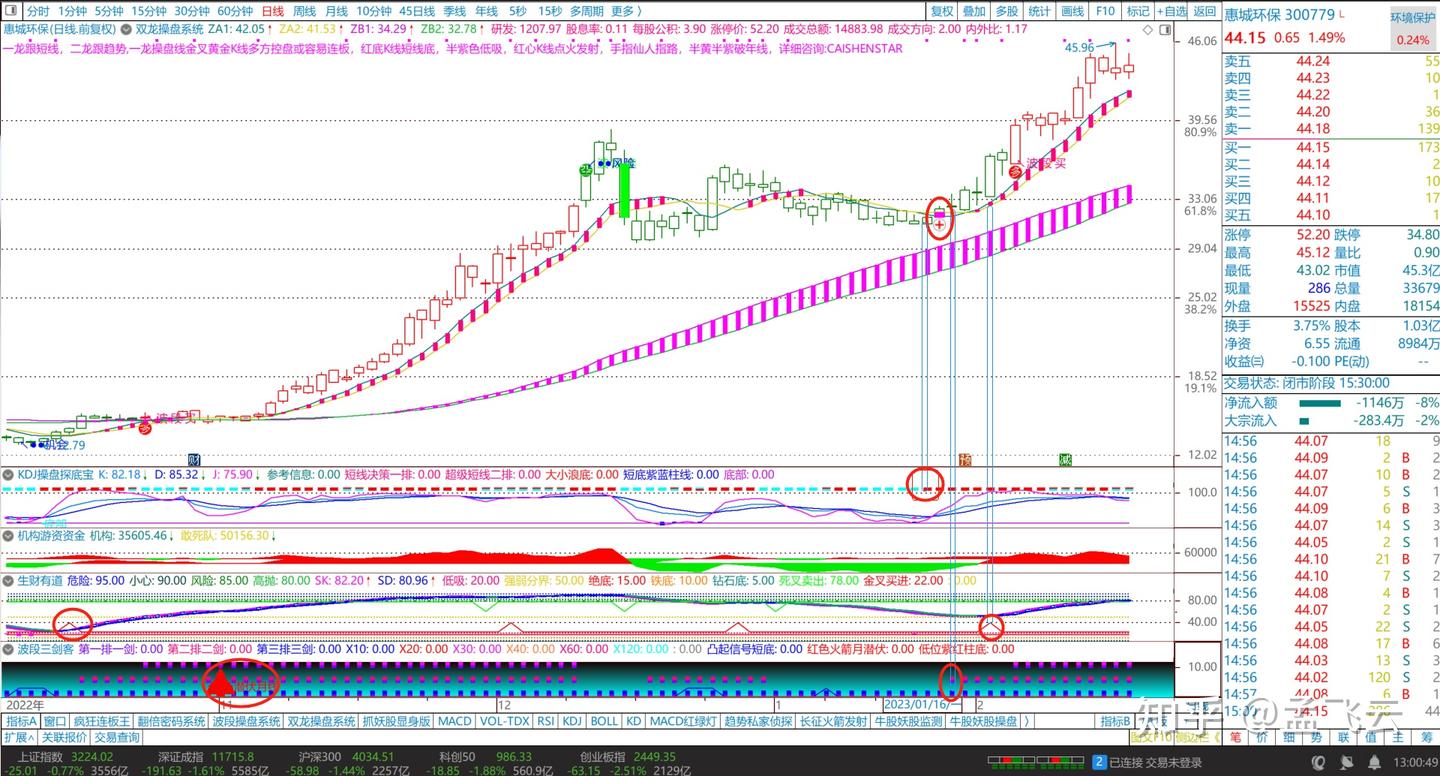Select the 抓妖股显身版 indicator tab
The height and width of the screenshot is (776, 1440).
[397, 721]
